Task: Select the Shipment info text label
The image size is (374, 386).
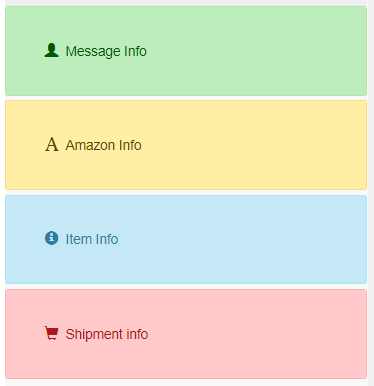Action: (107, 334)
